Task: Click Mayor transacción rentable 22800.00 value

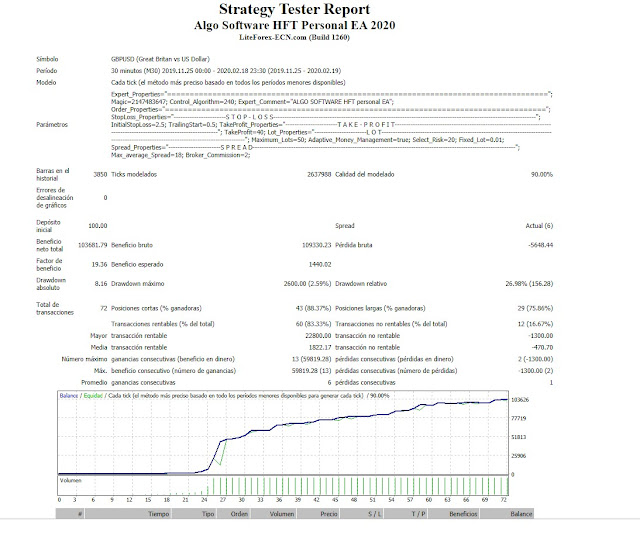Action: 318,336
